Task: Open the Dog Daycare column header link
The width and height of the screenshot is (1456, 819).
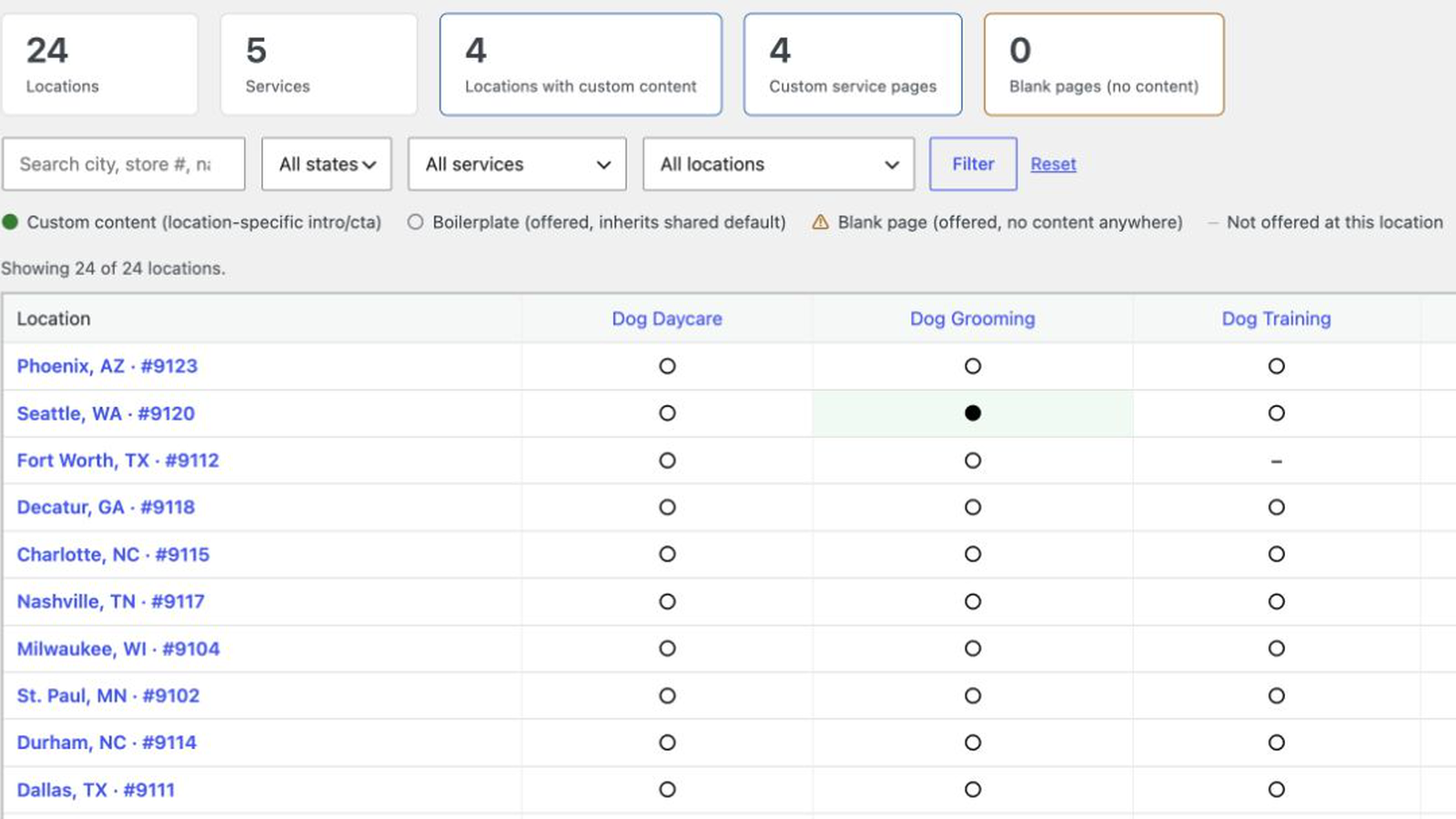Action: click(667, 318)
